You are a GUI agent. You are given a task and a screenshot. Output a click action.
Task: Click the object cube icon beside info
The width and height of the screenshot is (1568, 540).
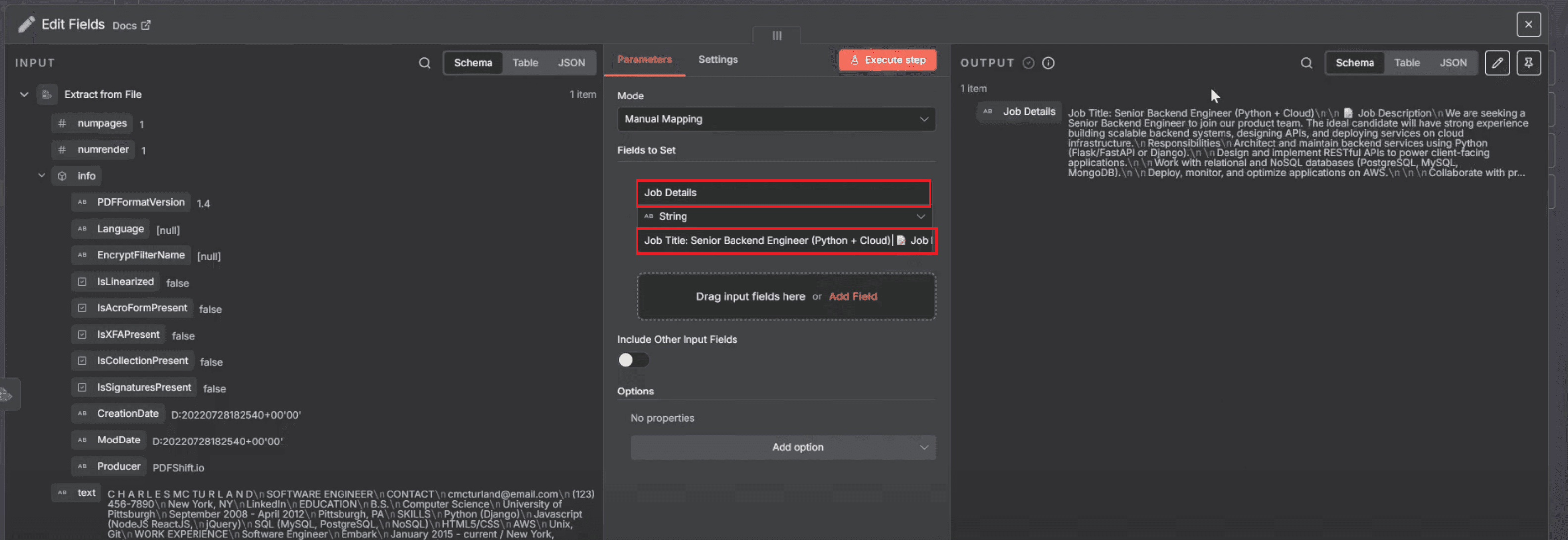(62, 176)
